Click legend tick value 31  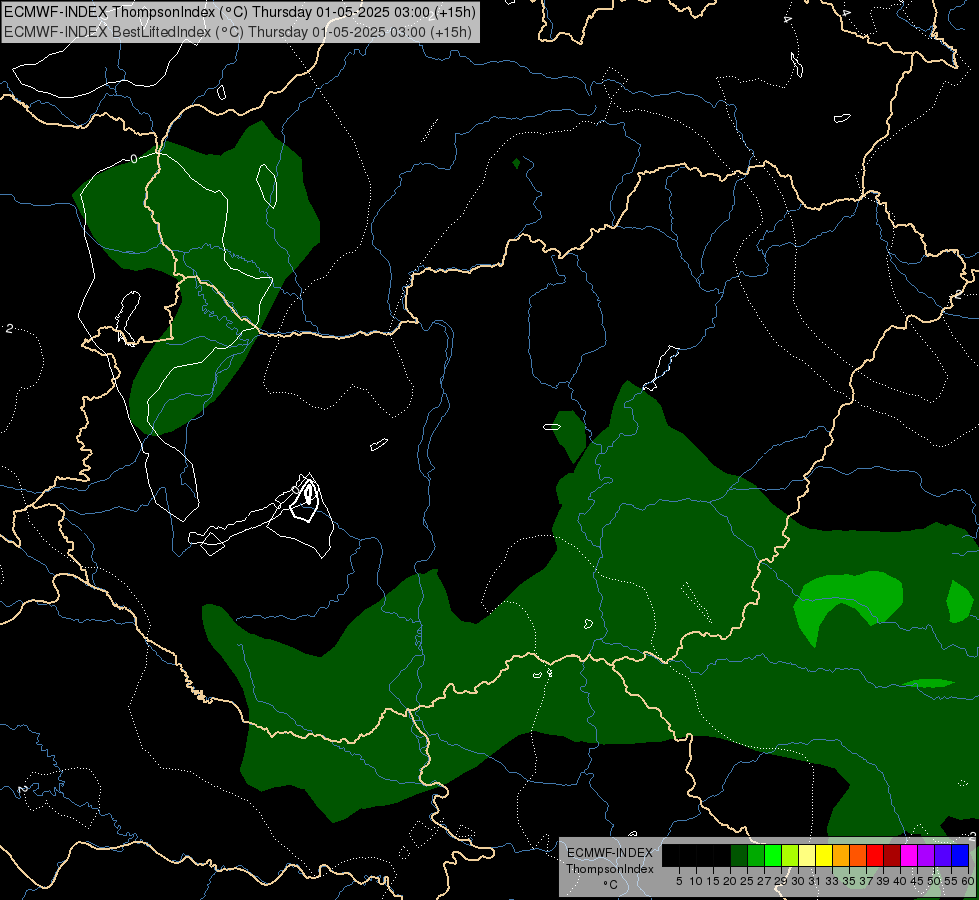[815, 881]
